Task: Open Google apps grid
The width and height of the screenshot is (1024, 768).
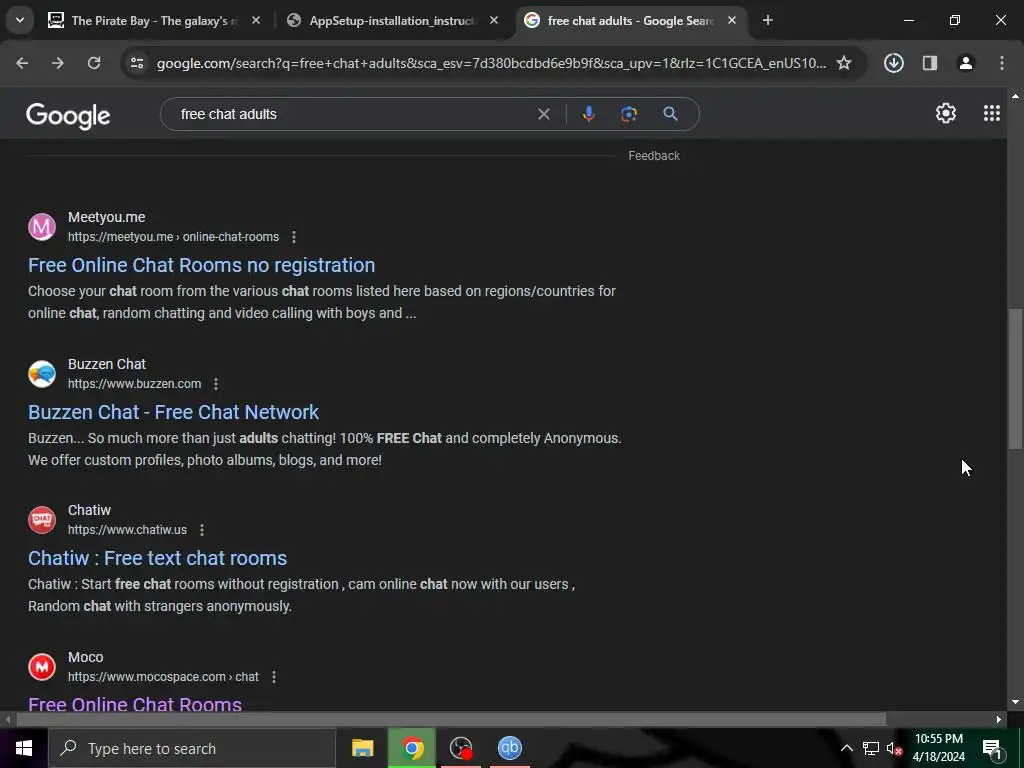Action: point(992,114)
